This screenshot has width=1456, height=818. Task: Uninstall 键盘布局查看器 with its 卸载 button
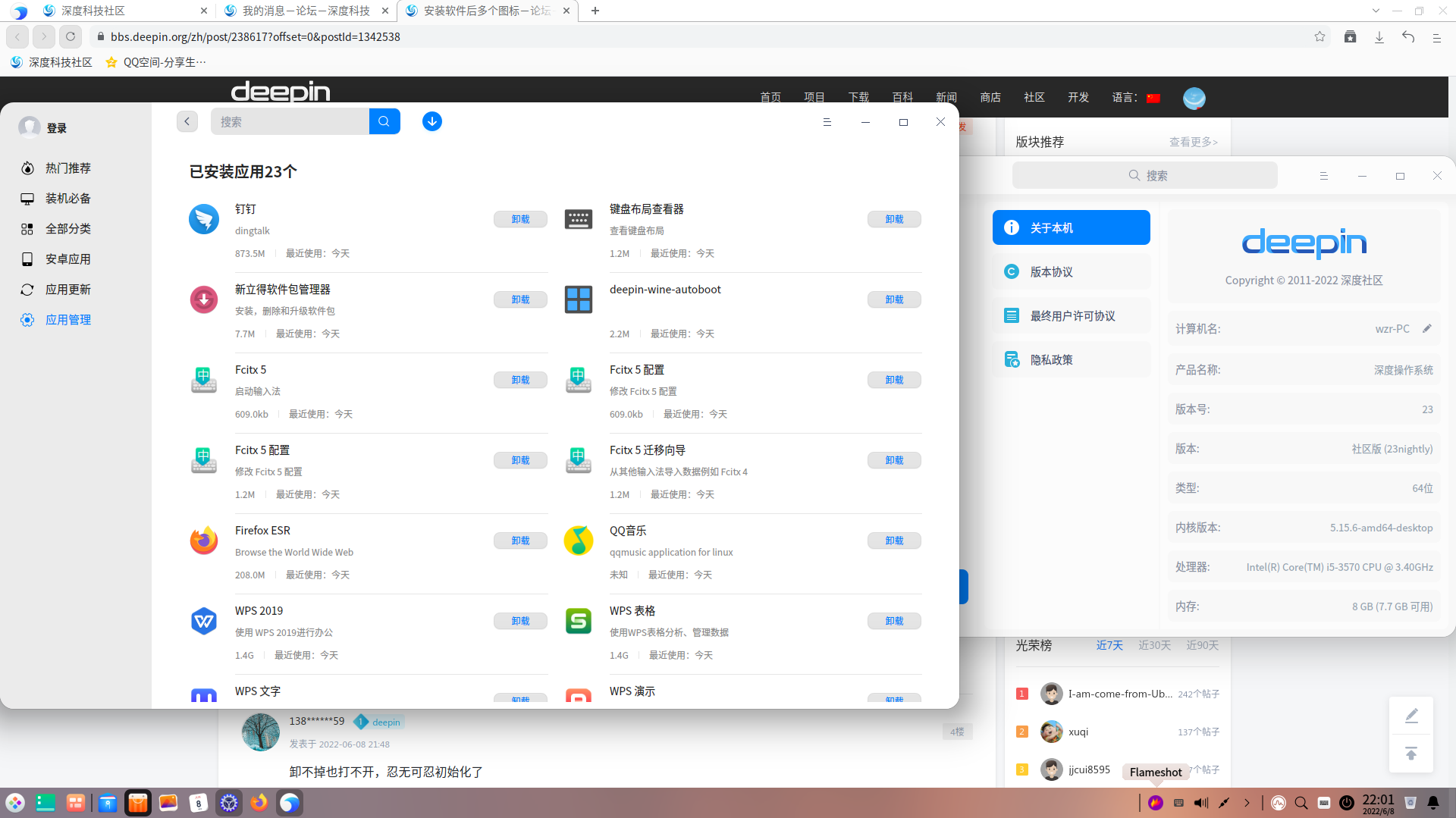click(894, 219)
